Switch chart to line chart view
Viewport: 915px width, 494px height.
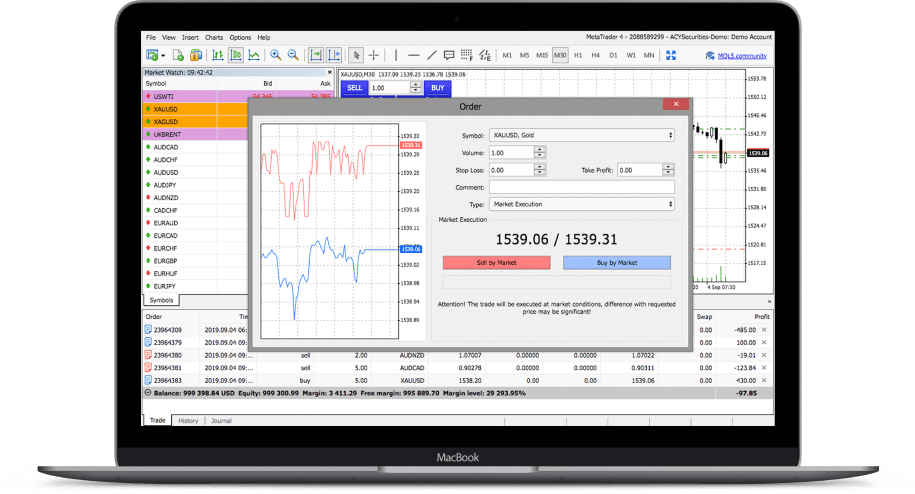(x=254, y=55)
